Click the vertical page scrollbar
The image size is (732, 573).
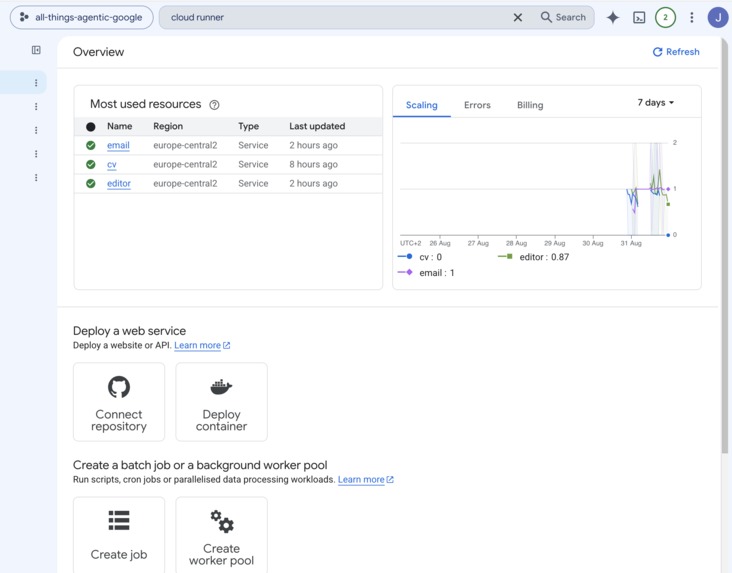point(725,245)
